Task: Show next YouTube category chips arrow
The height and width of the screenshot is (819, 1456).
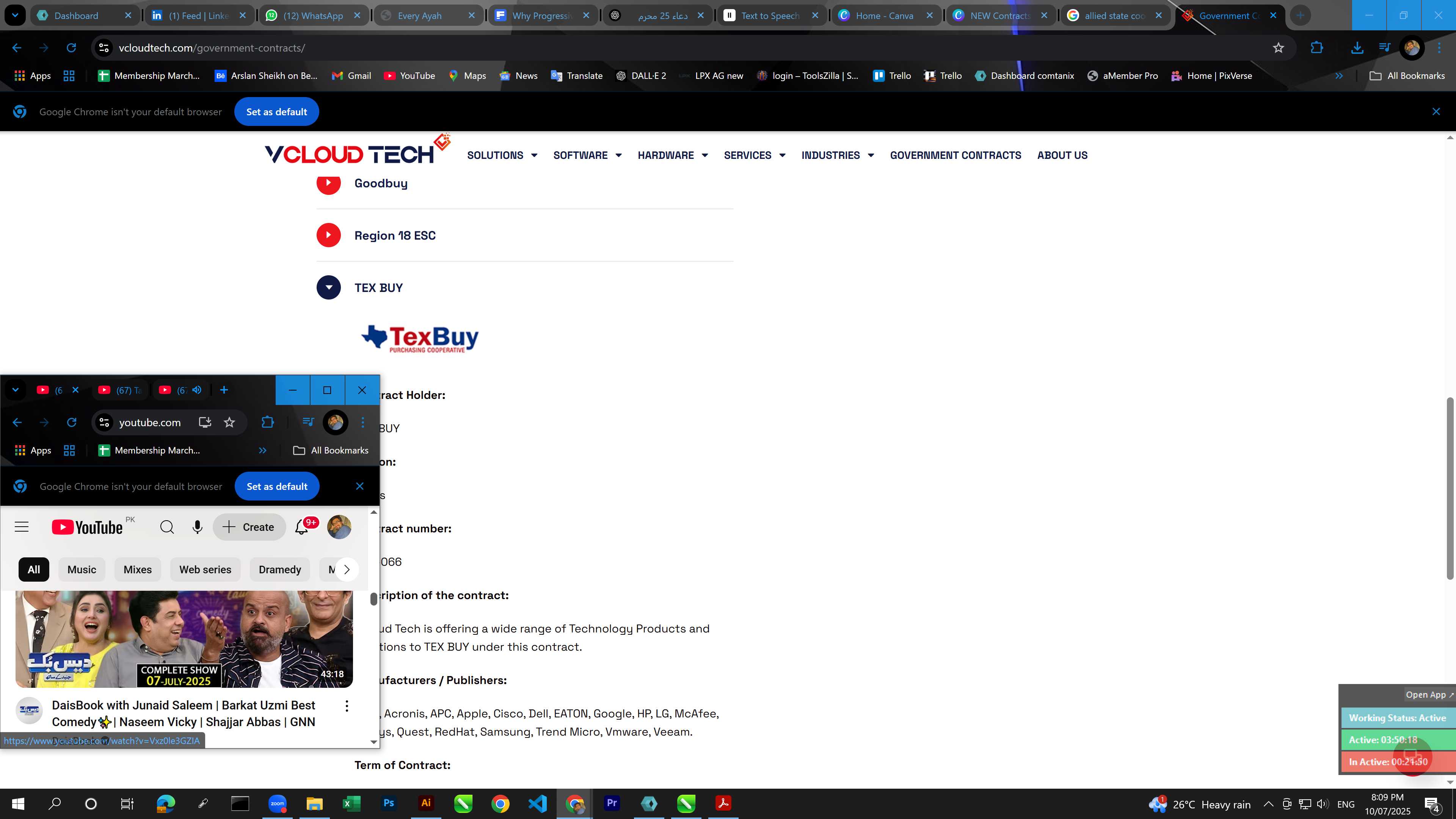Action: pos(347,570)
